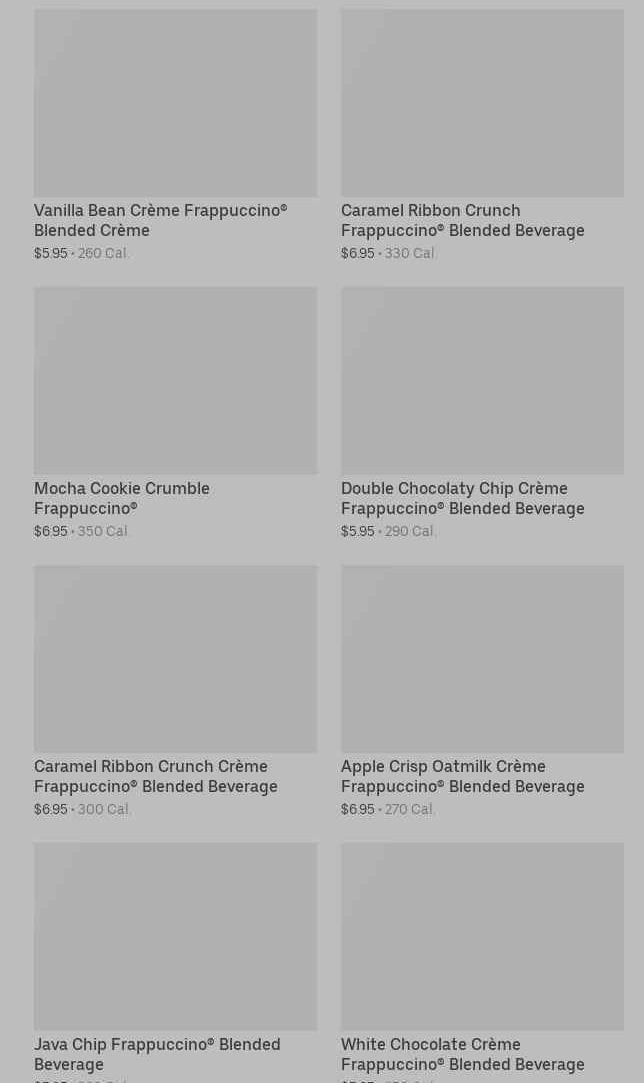644x1083 pixels.
Task: Select the Java Chip Frappuccino thumbnail
Action: coord(175,936)
